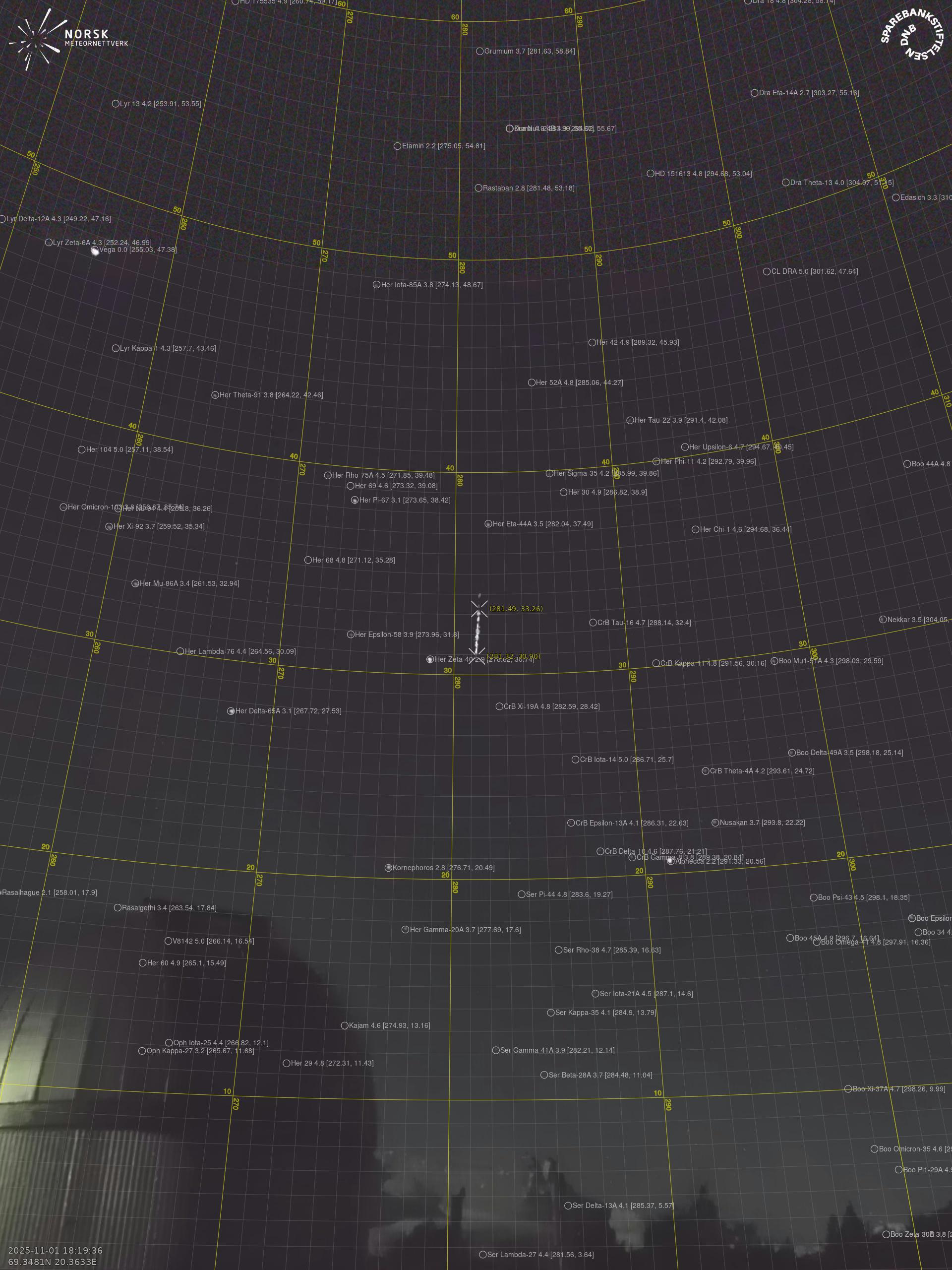Click the Ser Lambda-27 star label
This screenshot has width=952, height=1270.
pos(540,1255)
